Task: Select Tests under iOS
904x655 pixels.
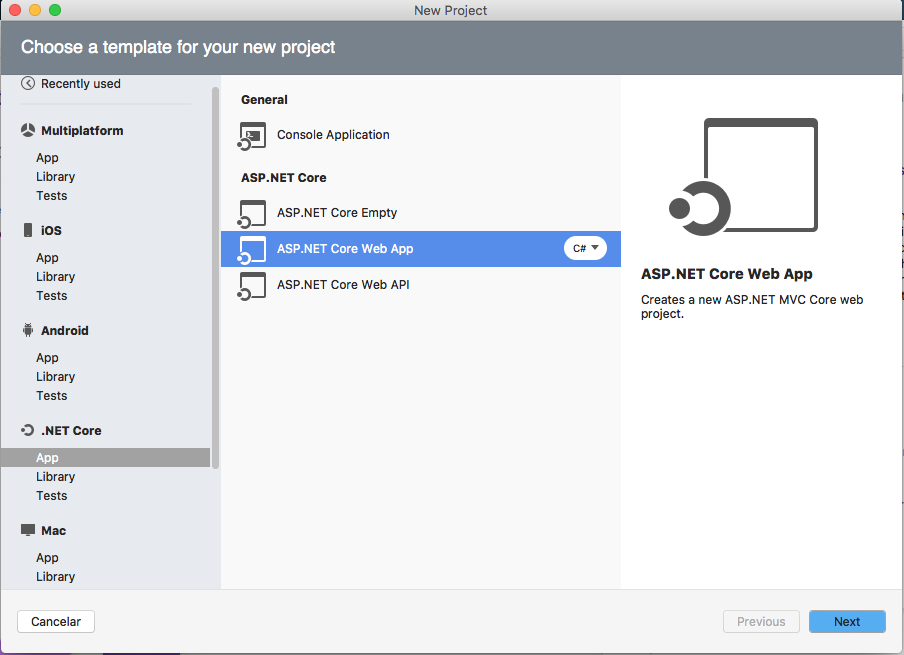Action: pyautogui.click(x=51, y=295)
